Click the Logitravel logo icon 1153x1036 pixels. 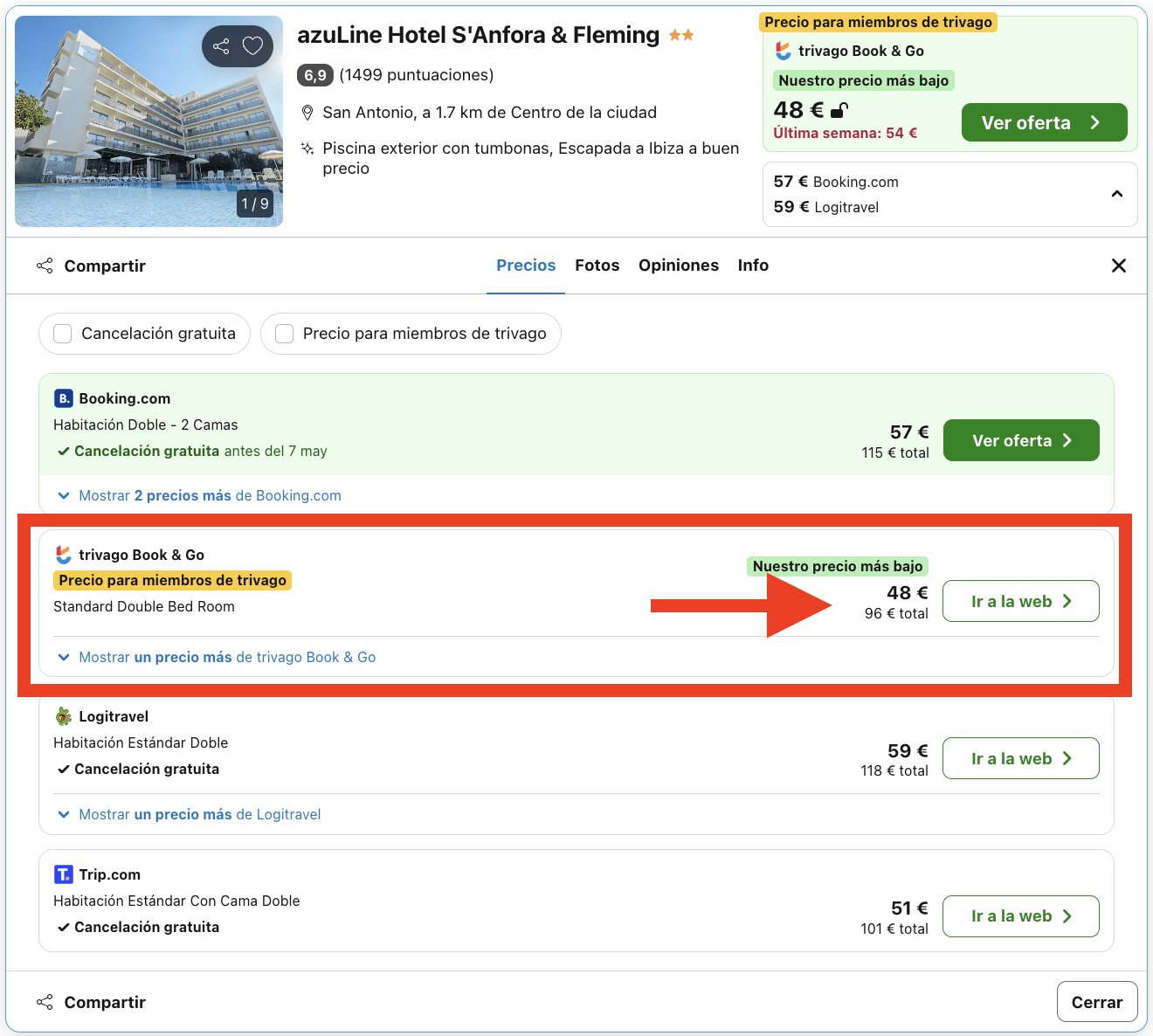pyautogui.click(x=63, y=715)
